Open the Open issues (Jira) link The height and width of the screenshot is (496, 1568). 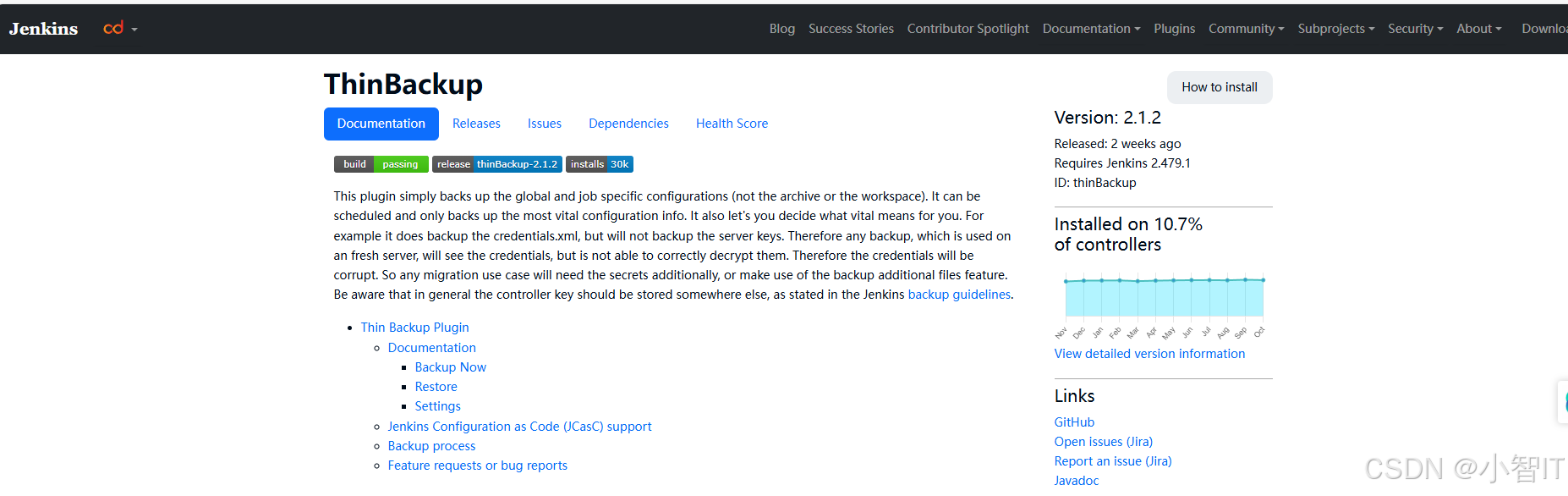pos(1103,442)
